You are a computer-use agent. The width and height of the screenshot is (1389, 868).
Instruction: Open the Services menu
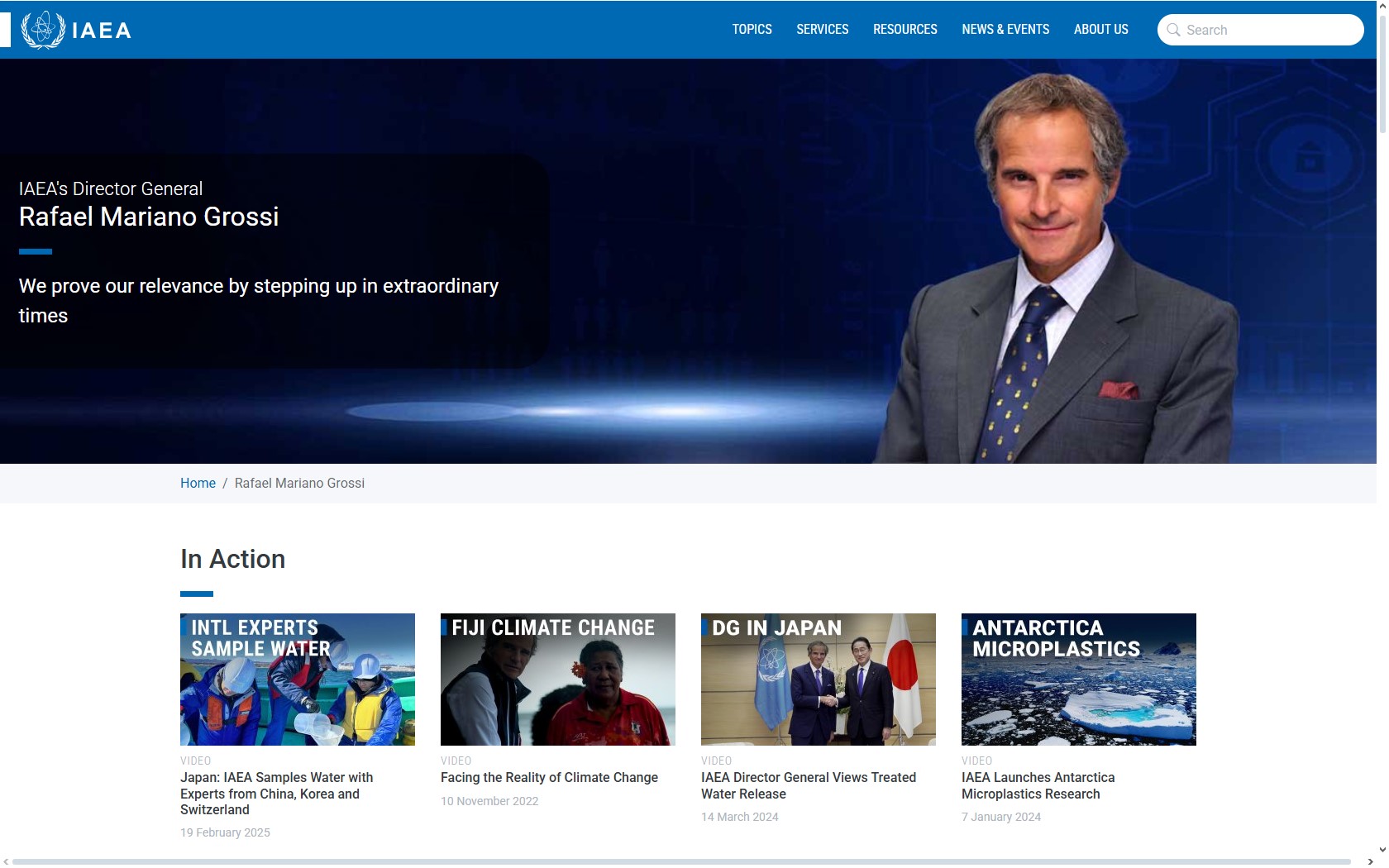(x=822, y=30)
